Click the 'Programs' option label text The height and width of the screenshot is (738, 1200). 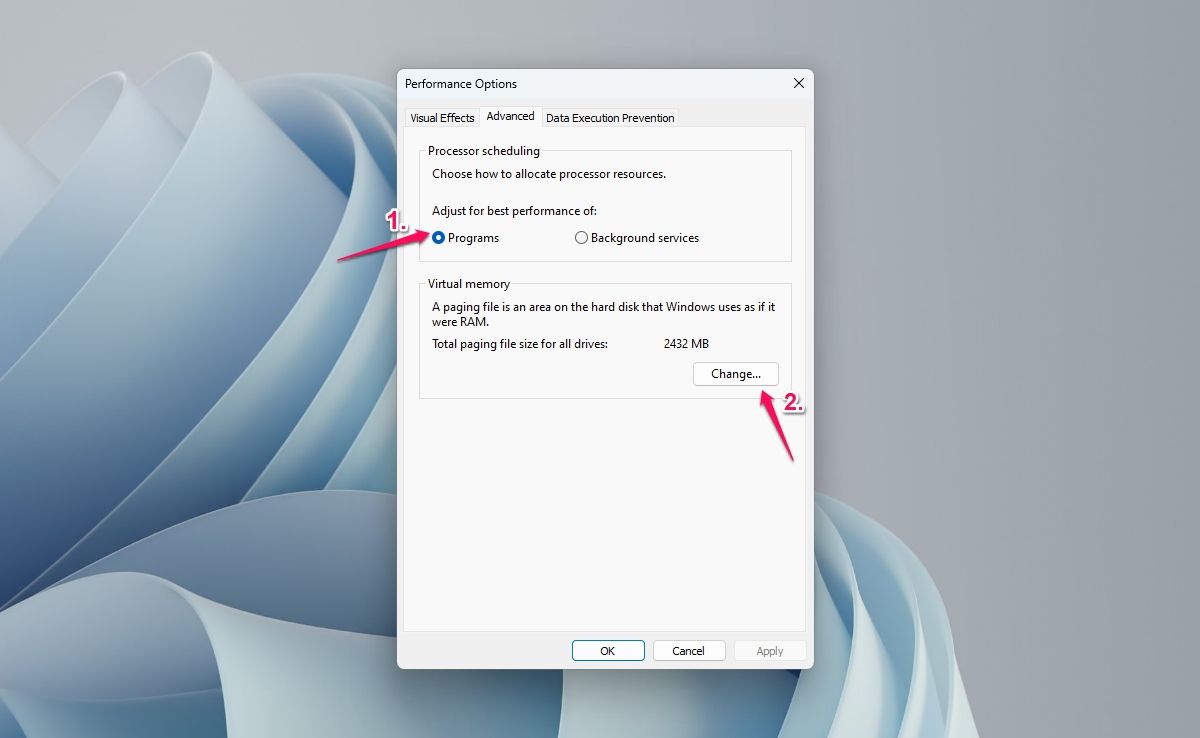tap(473, 238)
